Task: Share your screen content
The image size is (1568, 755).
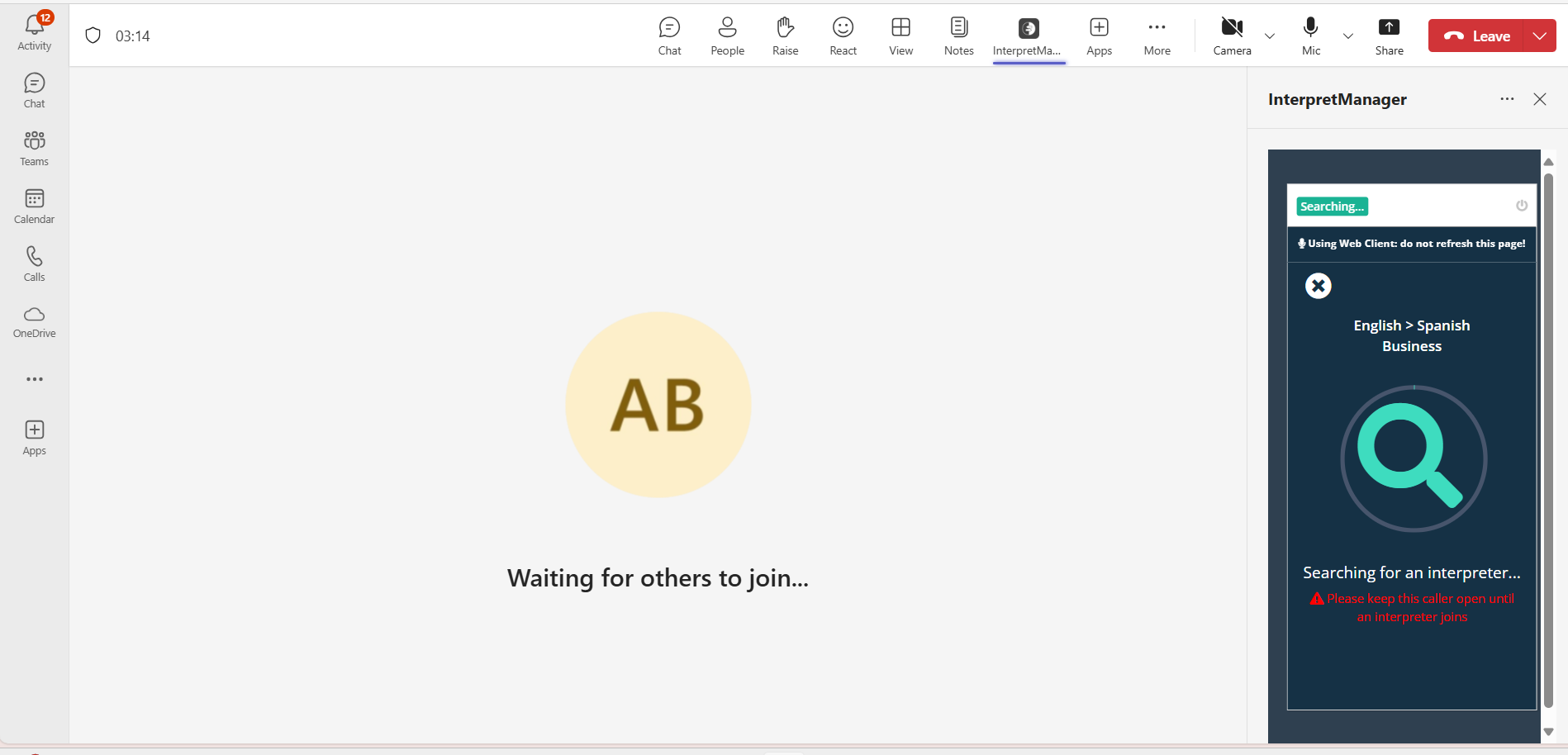Action: [x=1389, y=36]
